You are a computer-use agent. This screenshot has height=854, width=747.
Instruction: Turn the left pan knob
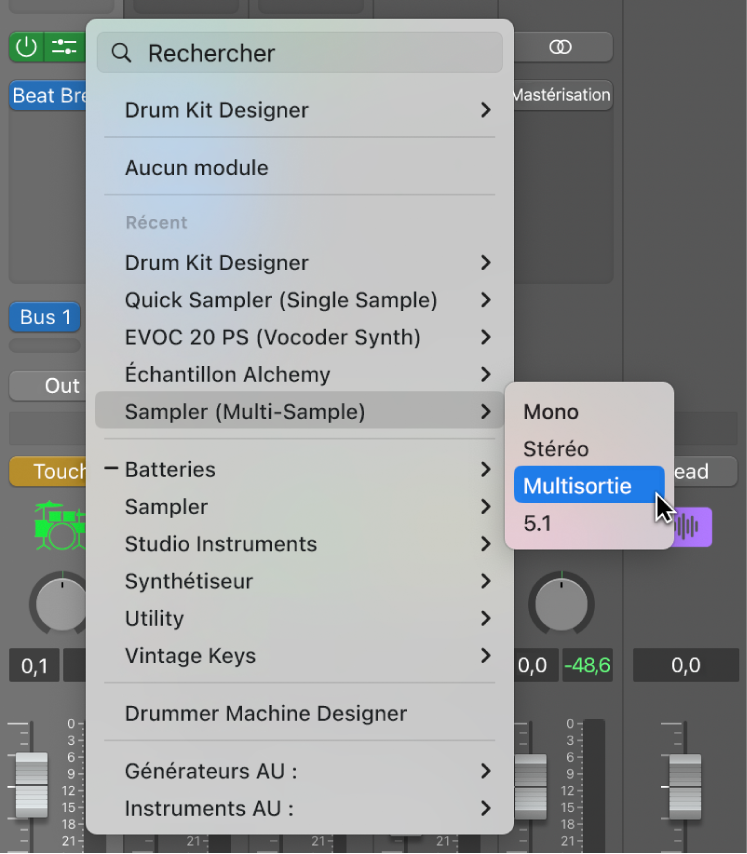(61, 603)
